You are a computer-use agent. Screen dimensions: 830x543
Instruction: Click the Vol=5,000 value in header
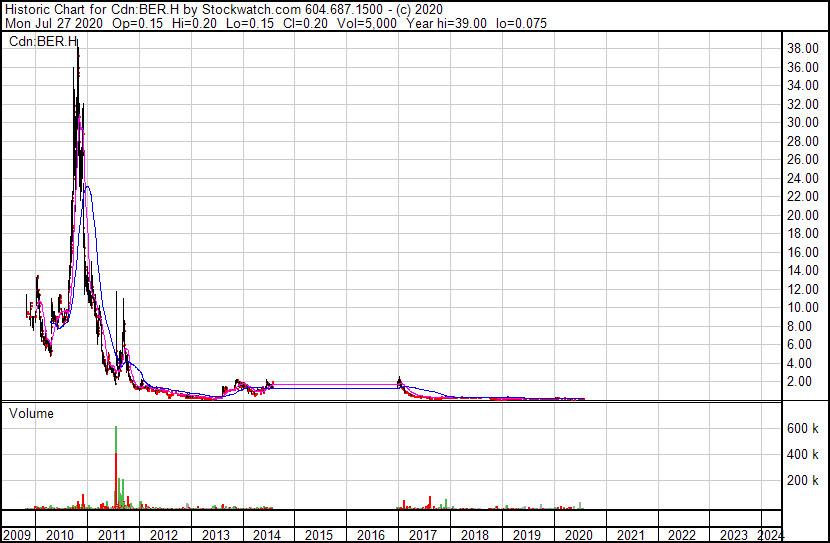[x=367, y=23]
